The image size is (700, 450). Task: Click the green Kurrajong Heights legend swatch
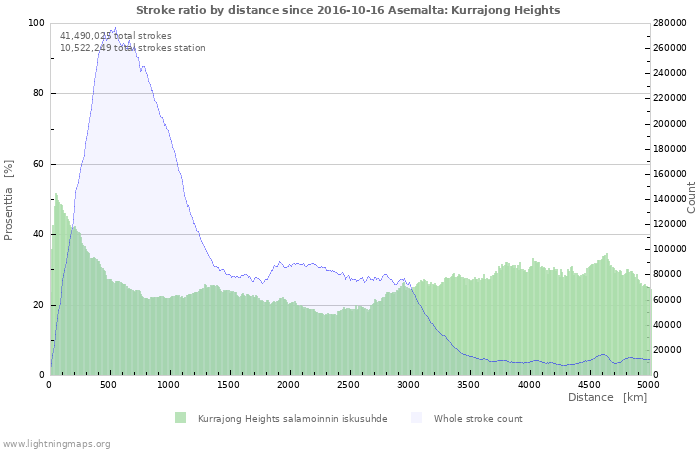(180, 418)
